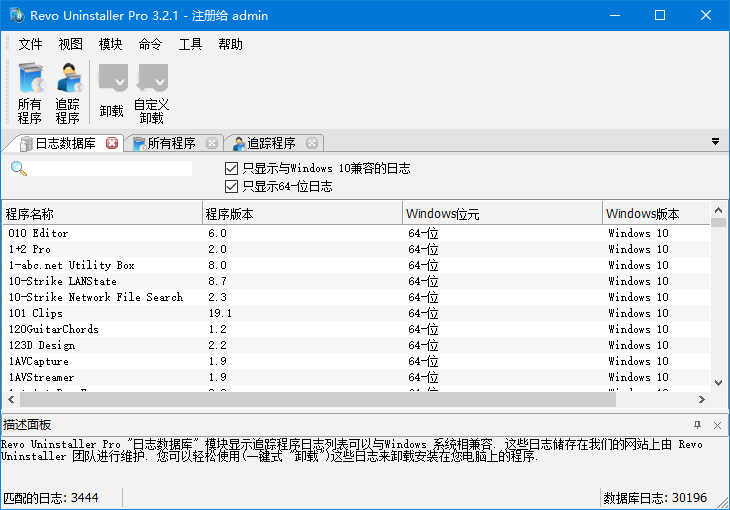The height and width of the screenshot is (510, 730).
Task: Select the 101 Clips row
Action: point(356,313)
